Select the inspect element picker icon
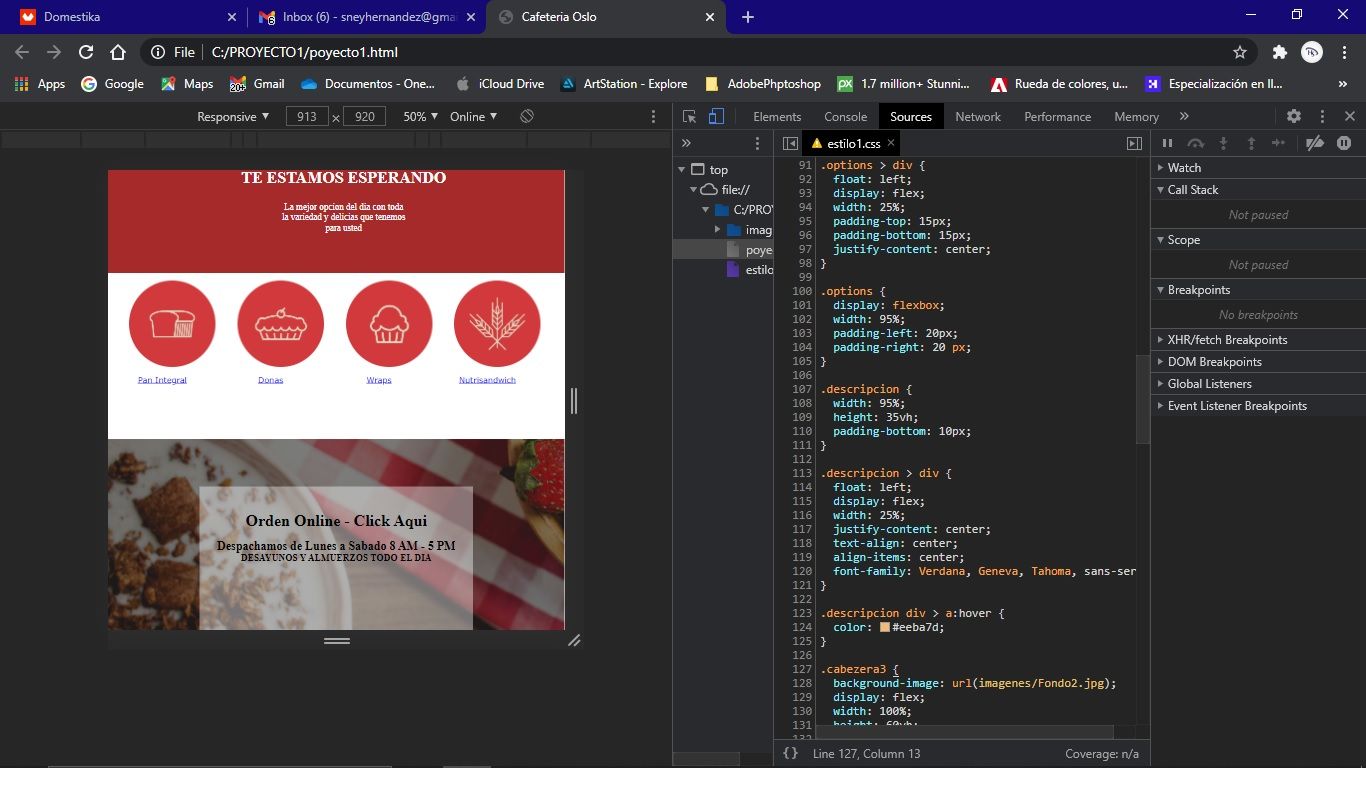1366x802 pixels. 690,116
